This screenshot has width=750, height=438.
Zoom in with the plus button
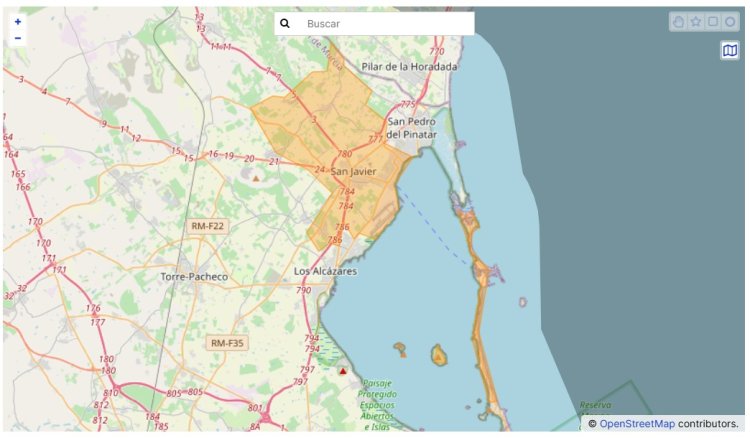[18, 21]
